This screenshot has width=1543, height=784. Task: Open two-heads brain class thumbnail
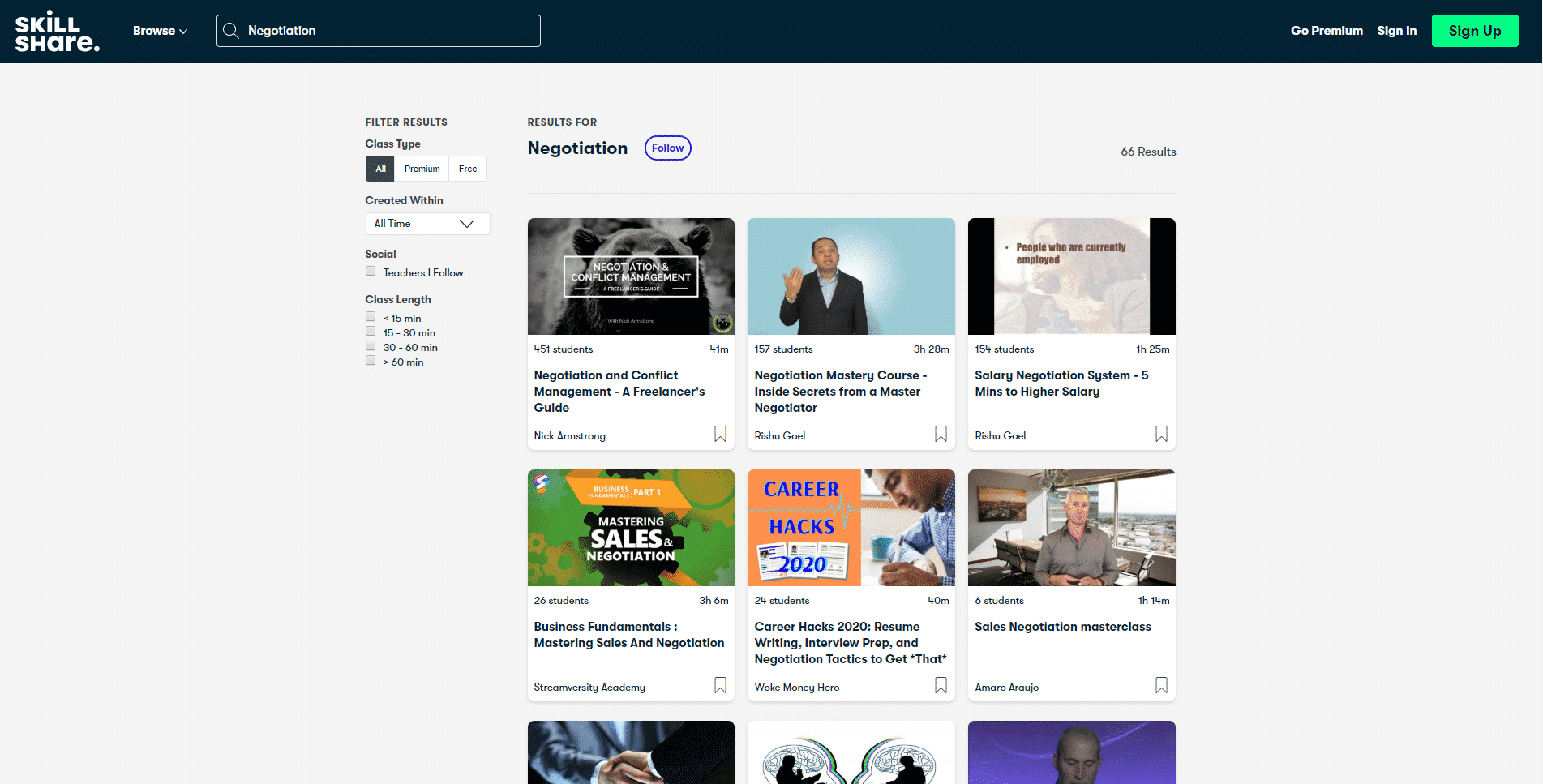click(x=851, y=752)
